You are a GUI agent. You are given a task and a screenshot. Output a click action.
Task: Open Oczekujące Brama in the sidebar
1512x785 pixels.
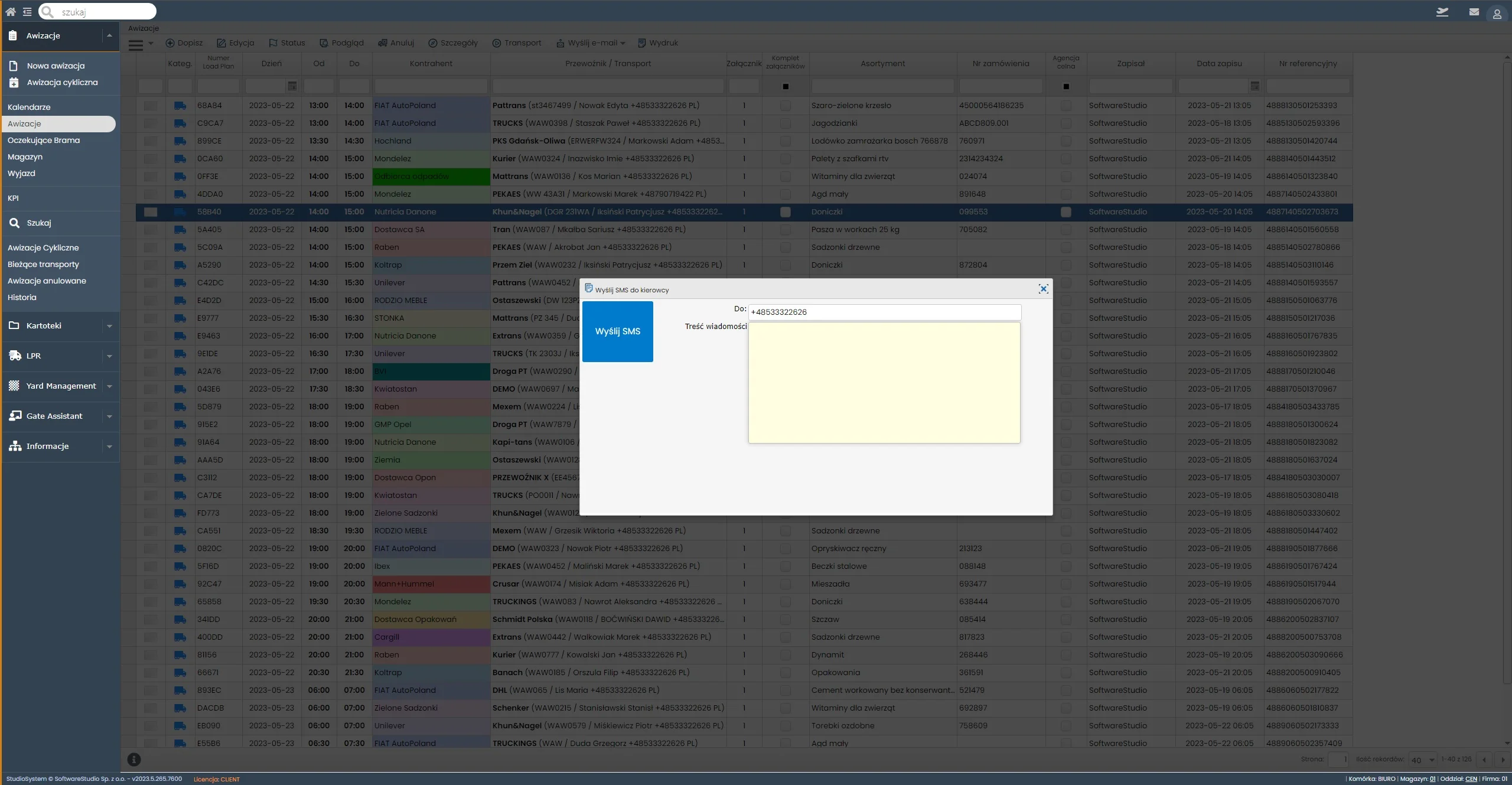tap(44, 141)
